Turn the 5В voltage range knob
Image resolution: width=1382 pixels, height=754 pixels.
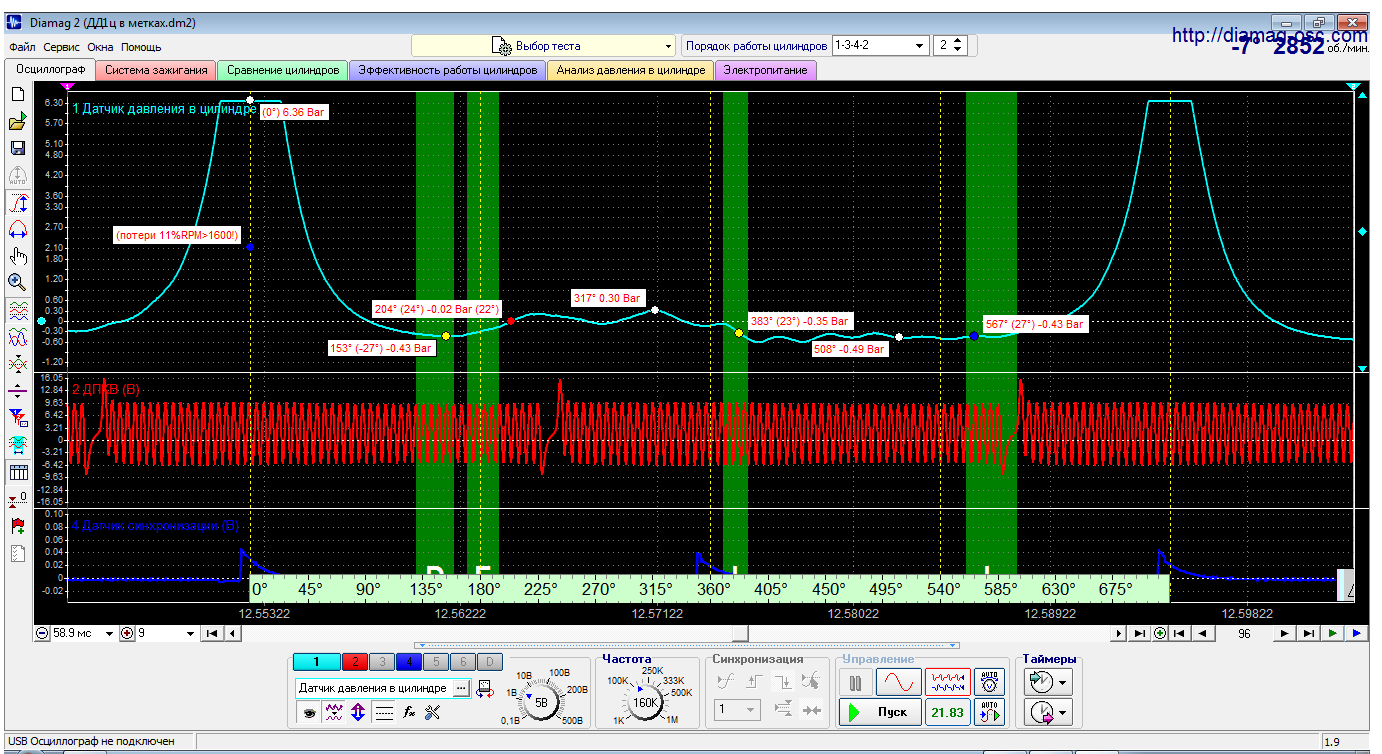pyautogui.click(x=542, y=702)
